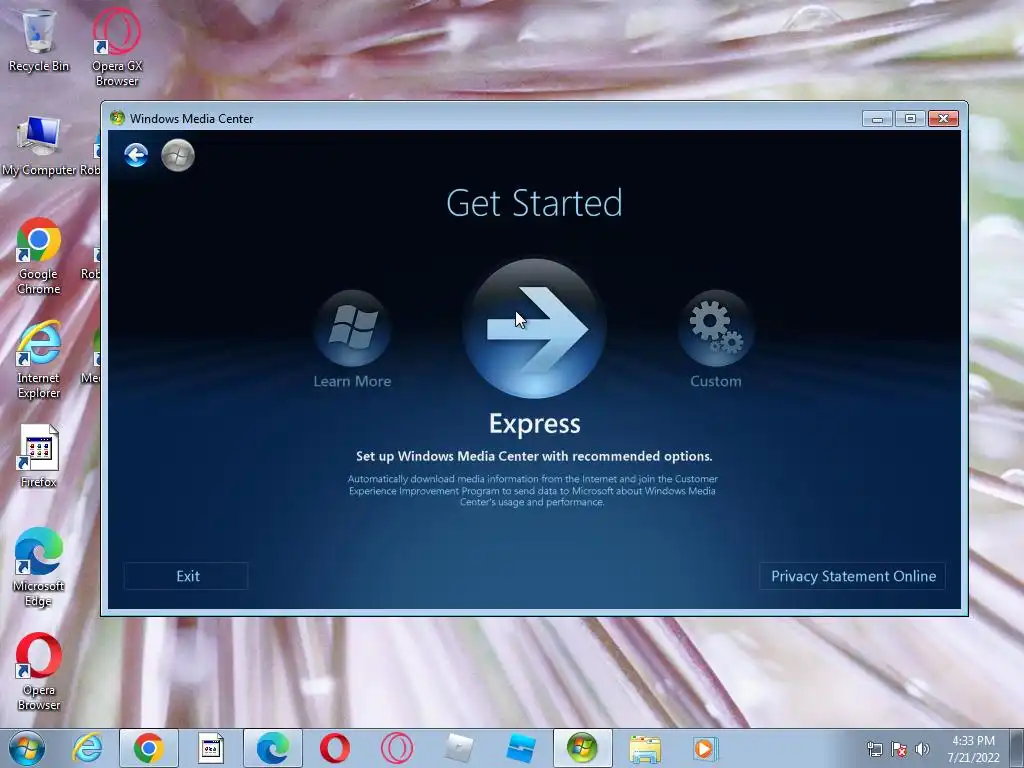The height and width of the screenshot is (768, 1024).
Task: Select Windows Media Center taskbar button
Action: pos(583,748)
